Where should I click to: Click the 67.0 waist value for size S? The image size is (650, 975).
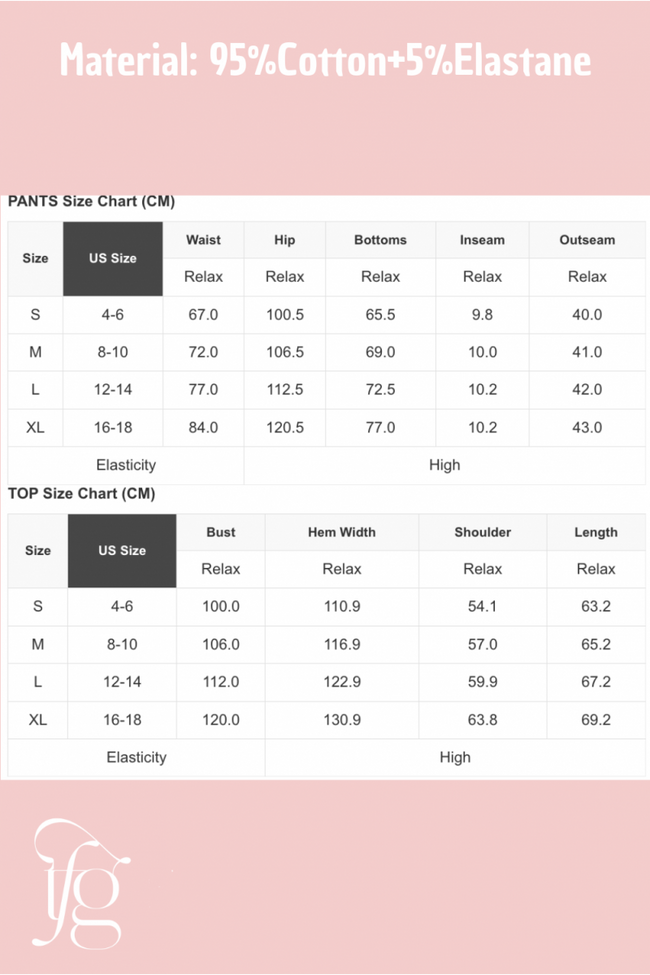203,315
